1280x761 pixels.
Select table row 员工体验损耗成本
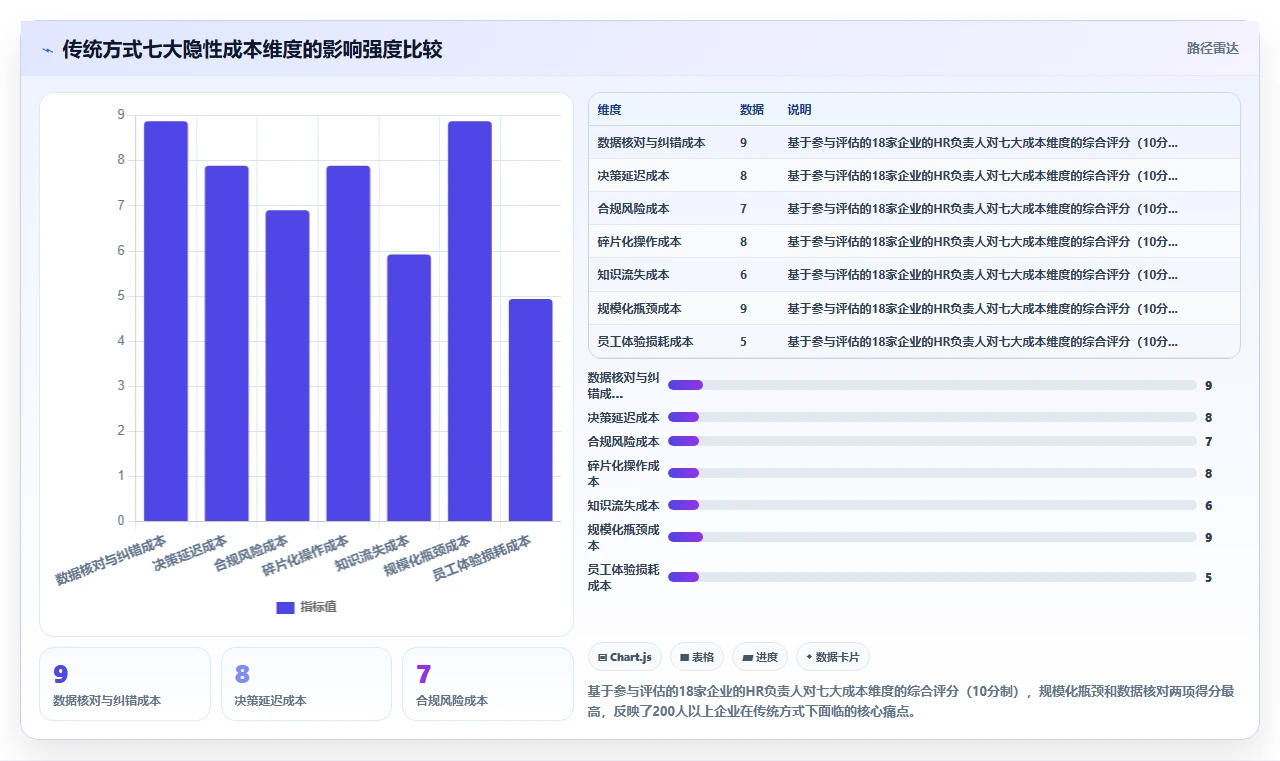point(914,341)
